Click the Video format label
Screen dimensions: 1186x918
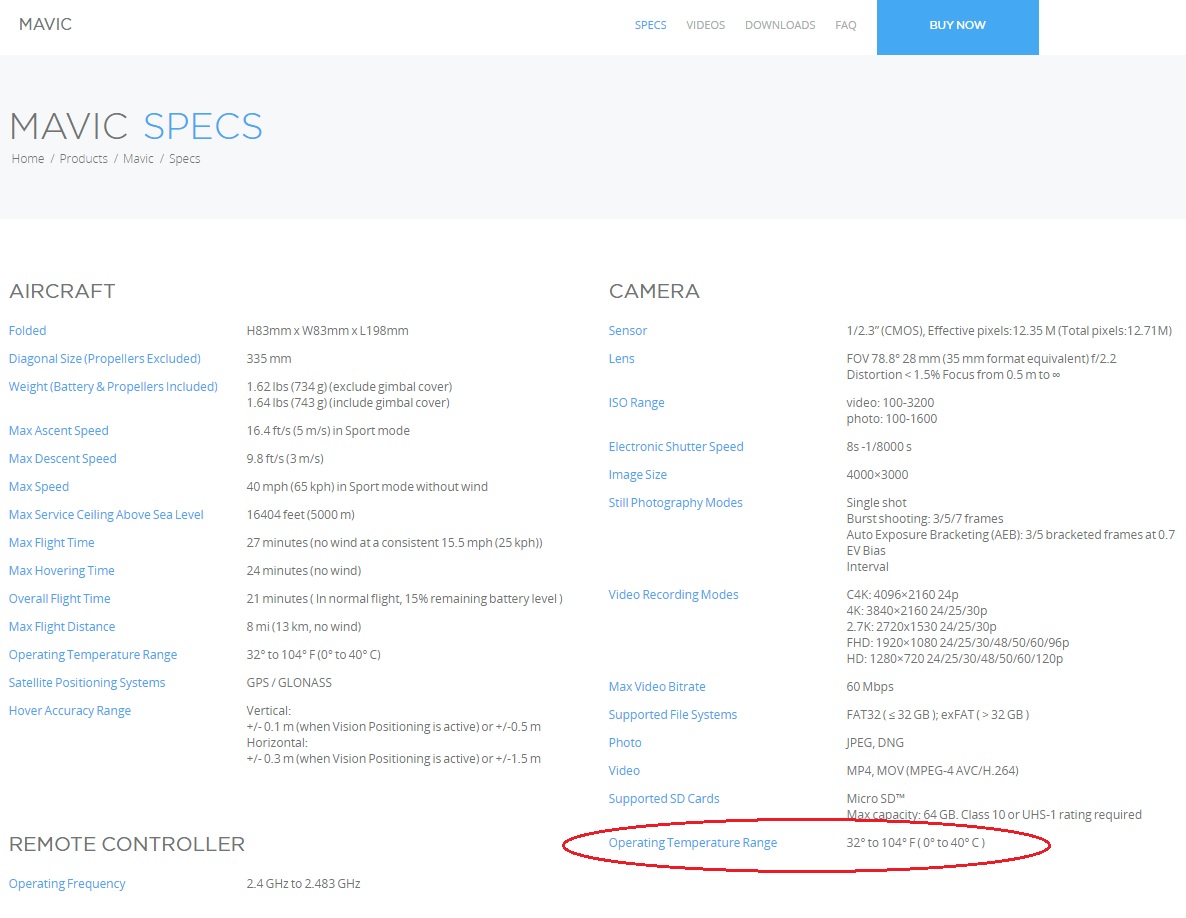coord(624,770)
